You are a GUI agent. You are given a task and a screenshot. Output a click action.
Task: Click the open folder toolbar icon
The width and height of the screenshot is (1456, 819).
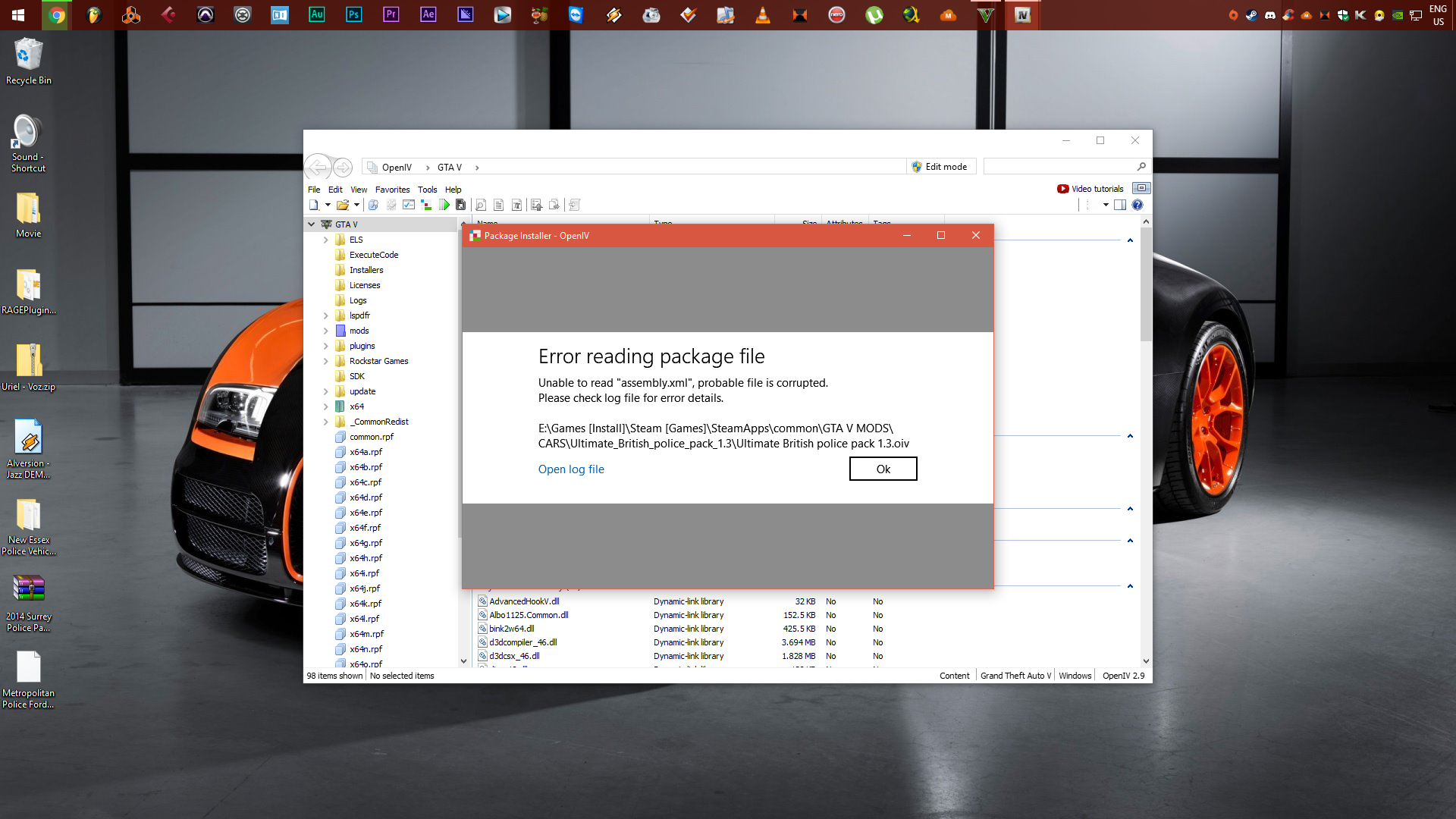[343, 205]
